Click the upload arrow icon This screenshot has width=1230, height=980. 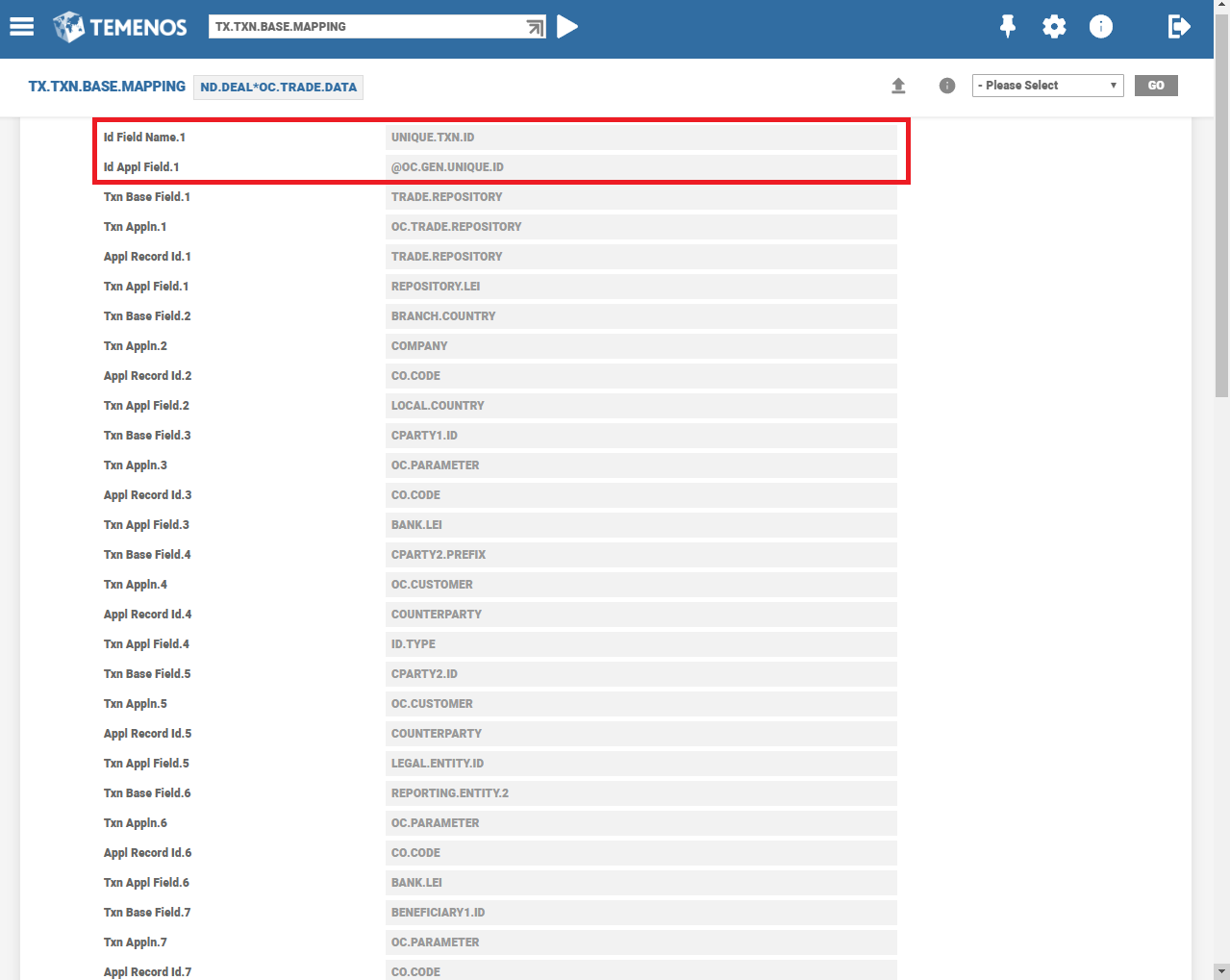[898, 86]
